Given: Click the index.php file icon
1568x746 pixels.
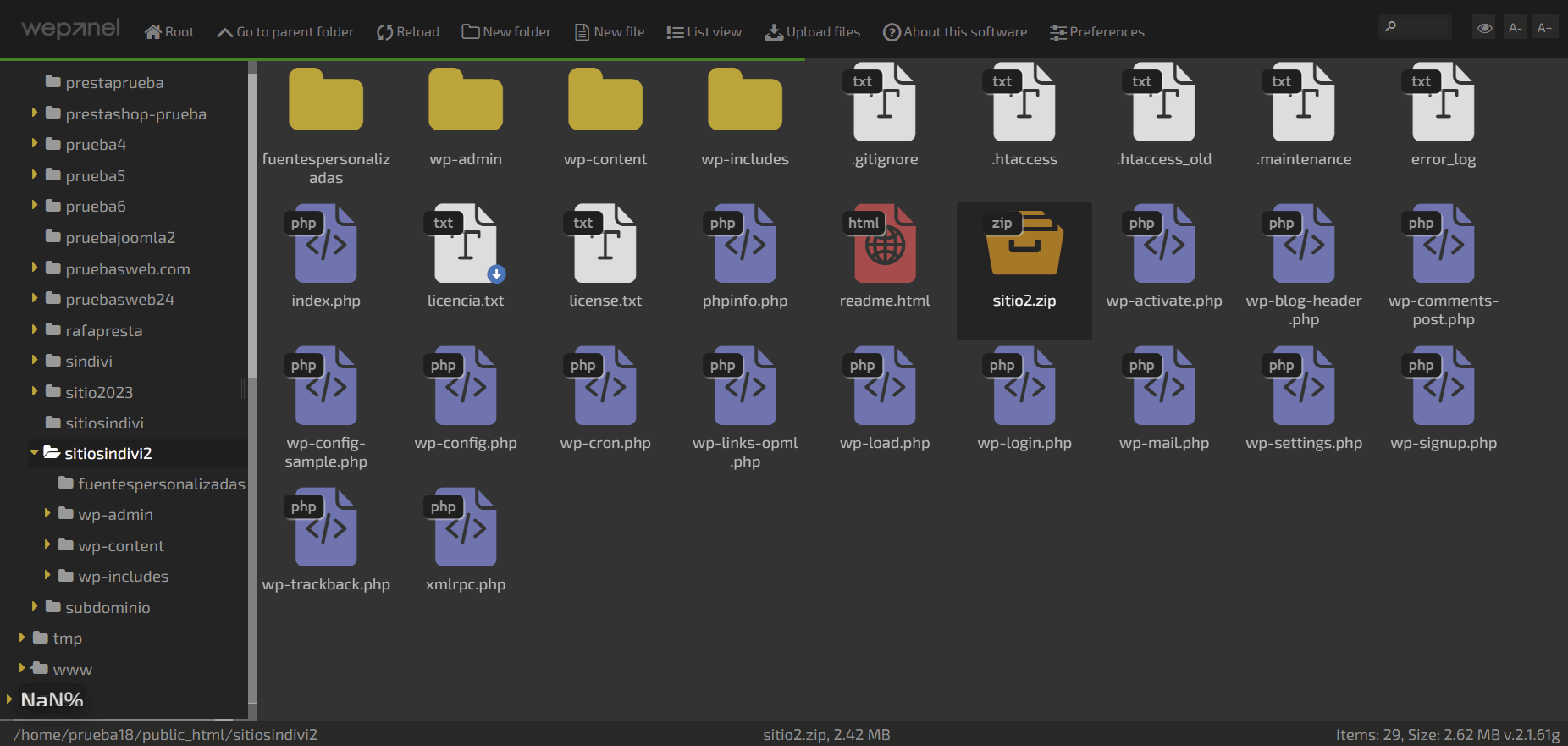Looking at the screenshot, I should pos(325,246).
